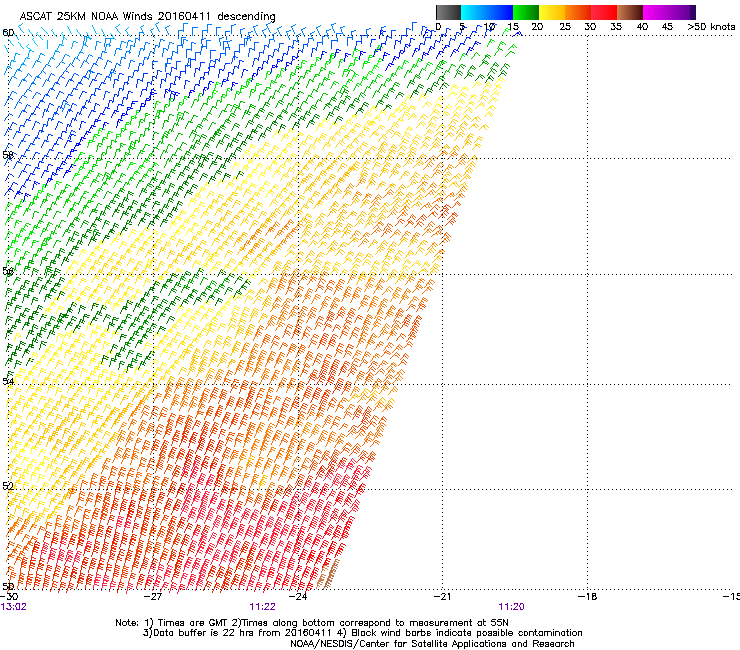740x650 pixels.
Task: Click the longitude label '-27'
Action: click(153, 596)
